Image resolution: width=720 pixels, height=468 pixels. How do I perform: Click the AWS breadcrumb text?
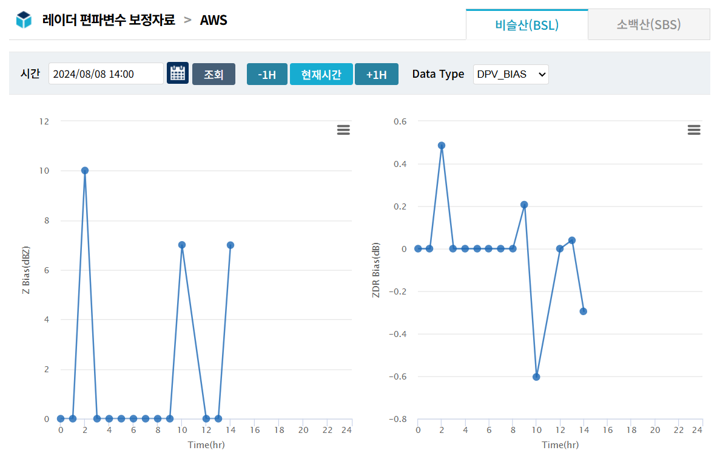tap(214, 20)
